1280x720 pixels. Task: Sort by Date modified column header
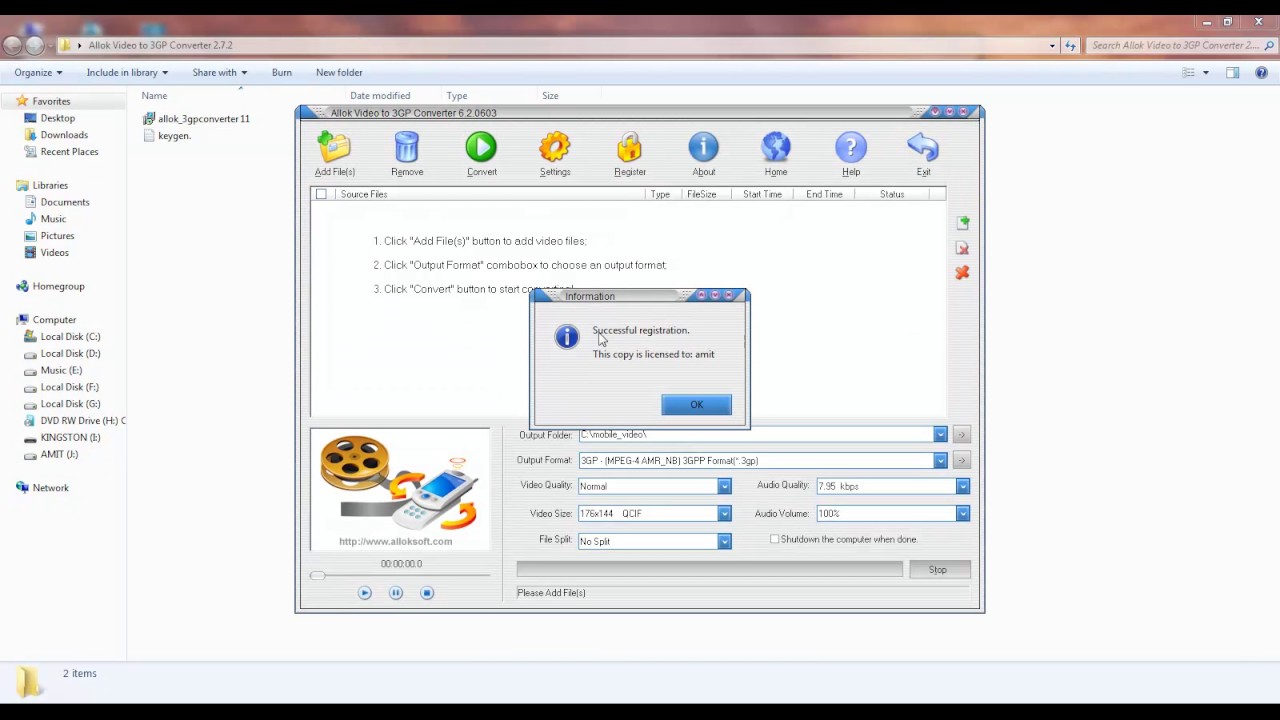(x=380, y=96)
